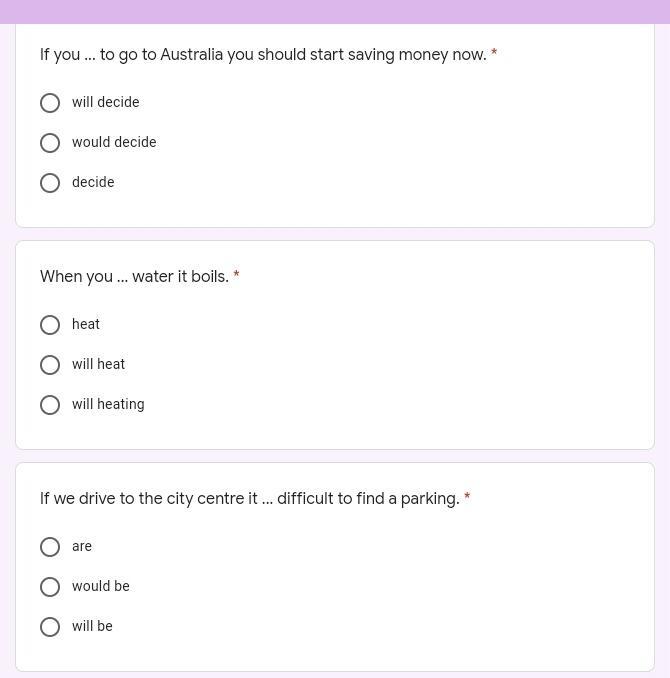Screen dimensions: 670x678
Task: Click the required asterisk on water question
Action: [x=236, y=276]
